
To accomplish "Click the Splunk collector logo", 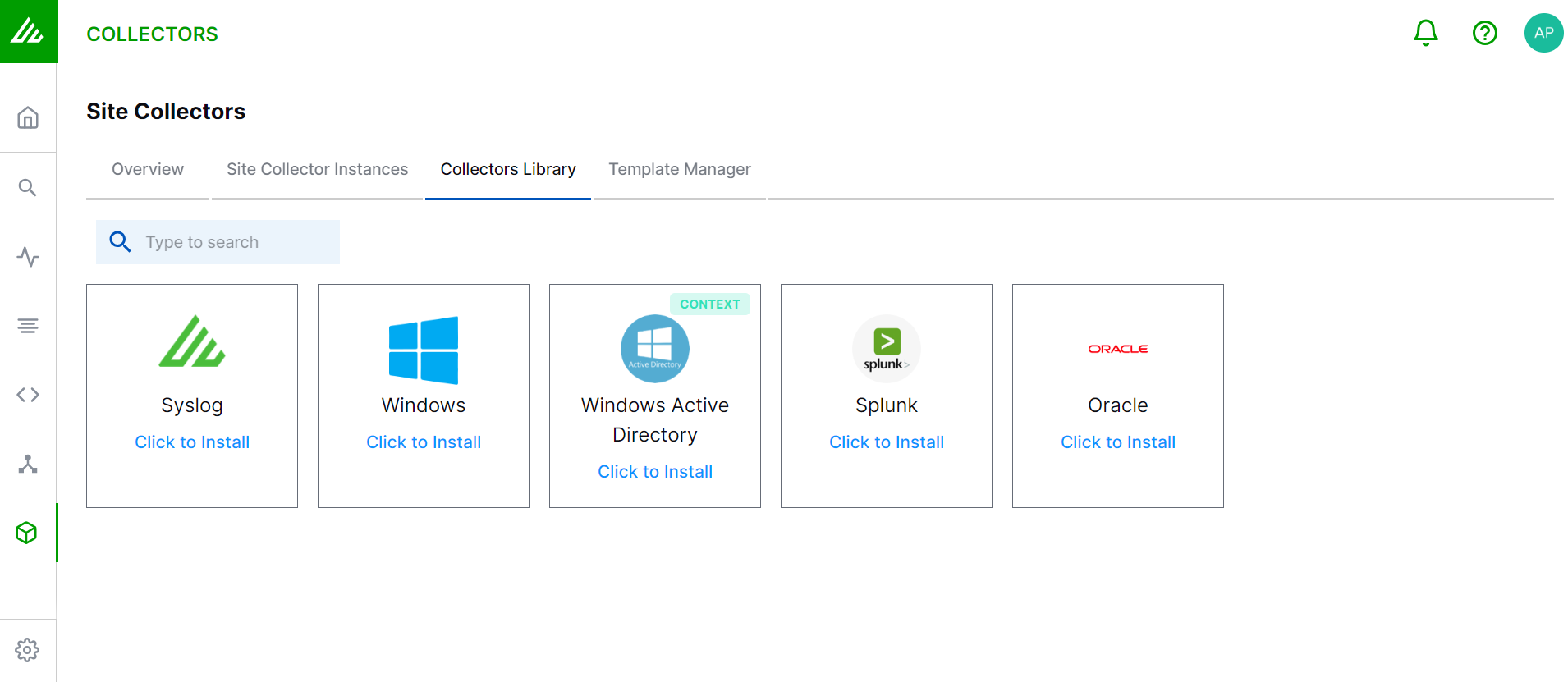I will click(887, 349).
